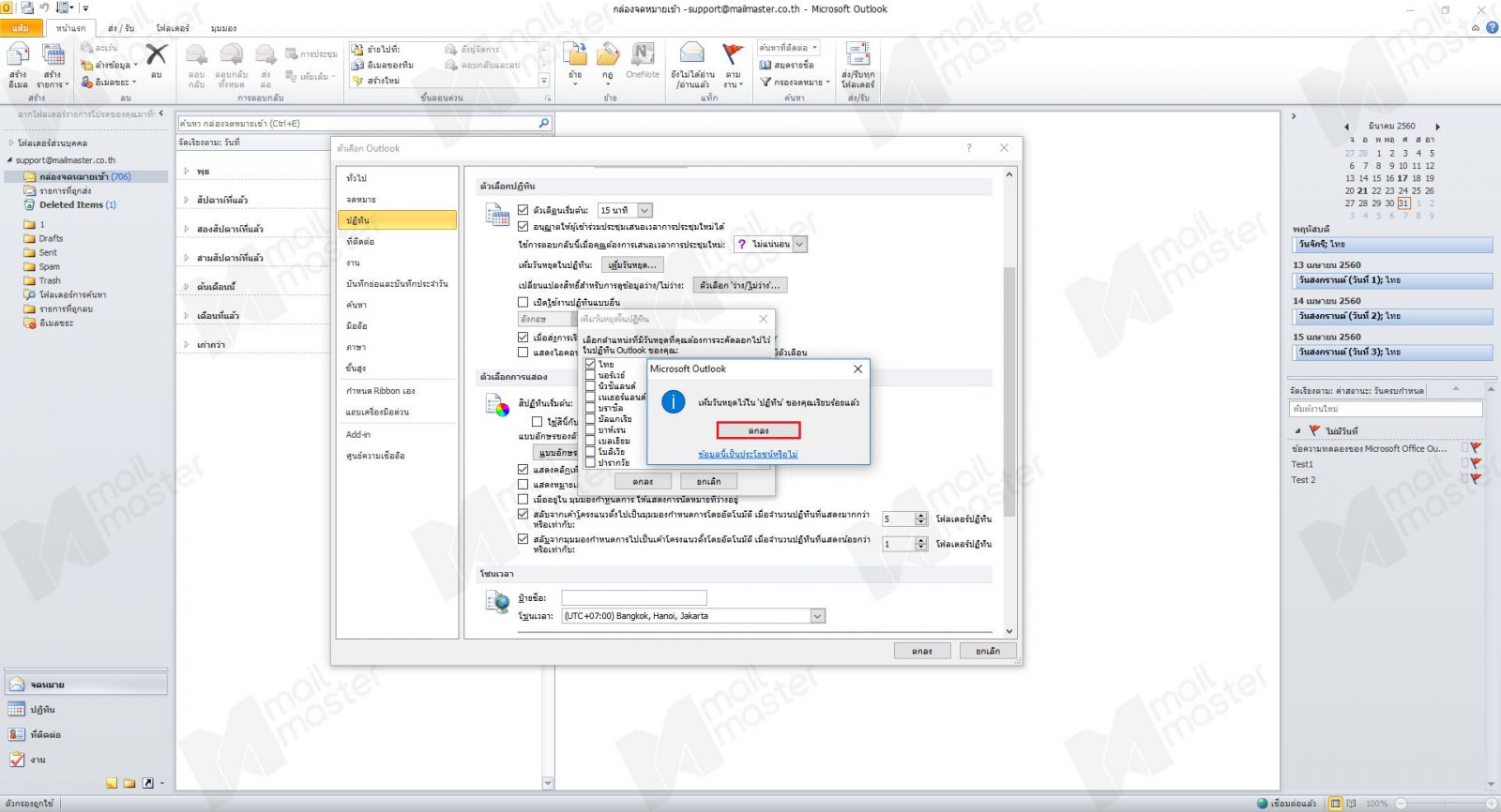Expand the สัปดาห์ที่แล้ว message group
Viewport: 1501px width, 812px height.
[187, 200]
